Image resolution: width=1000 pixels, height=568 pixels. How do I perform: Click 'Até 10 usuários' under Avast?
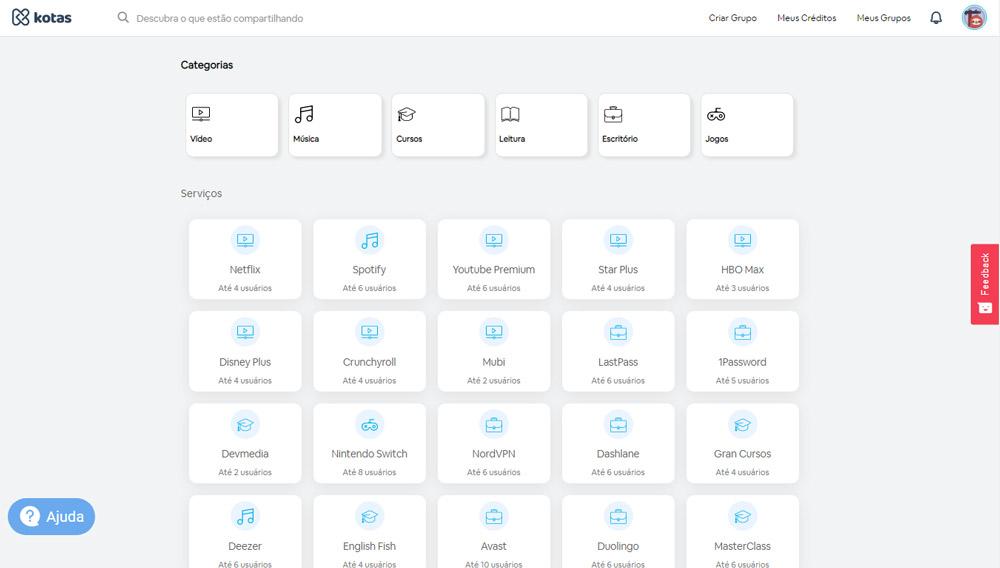pos(494,564)
